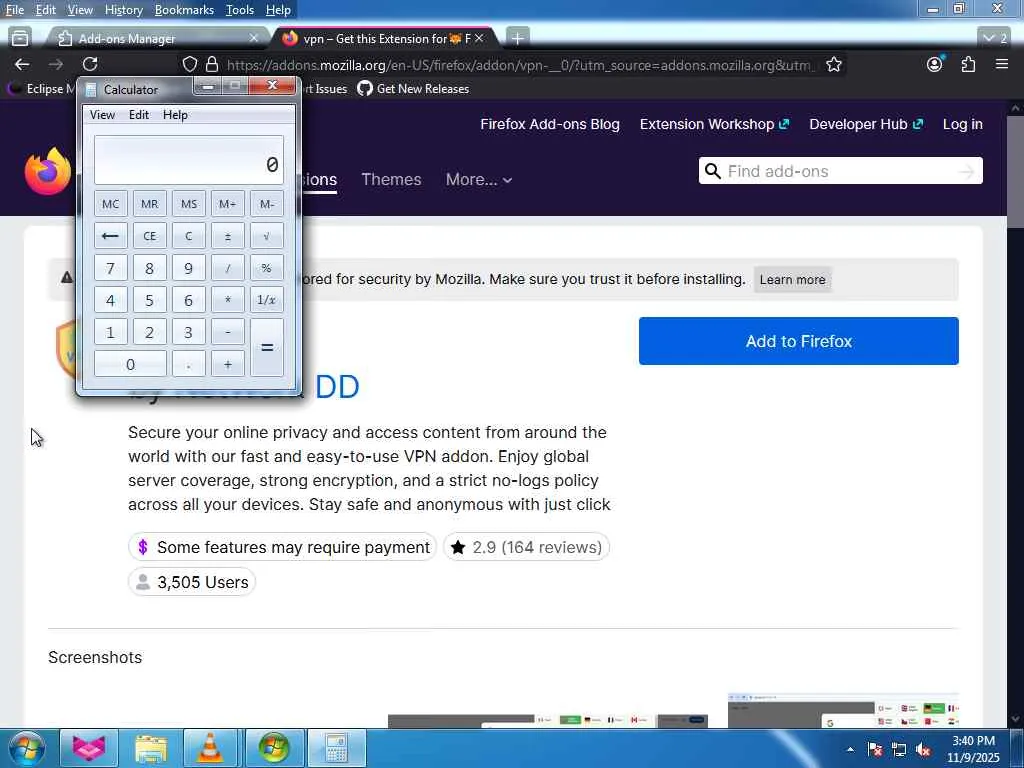The height and width of the screenshot is (768, 1024).
Task: Click the digit 7 in Calculator
Action: click(x=110, y=268)
